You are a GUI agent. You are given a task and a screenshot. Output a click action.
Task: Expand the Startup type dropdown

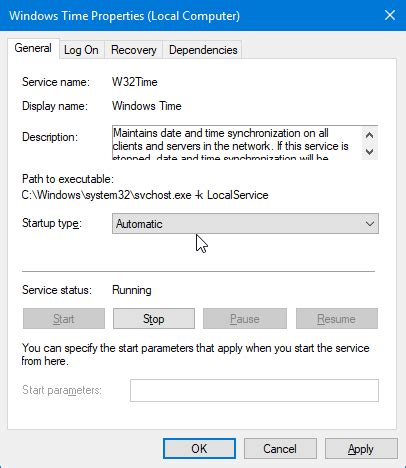[x=245, y=224]
